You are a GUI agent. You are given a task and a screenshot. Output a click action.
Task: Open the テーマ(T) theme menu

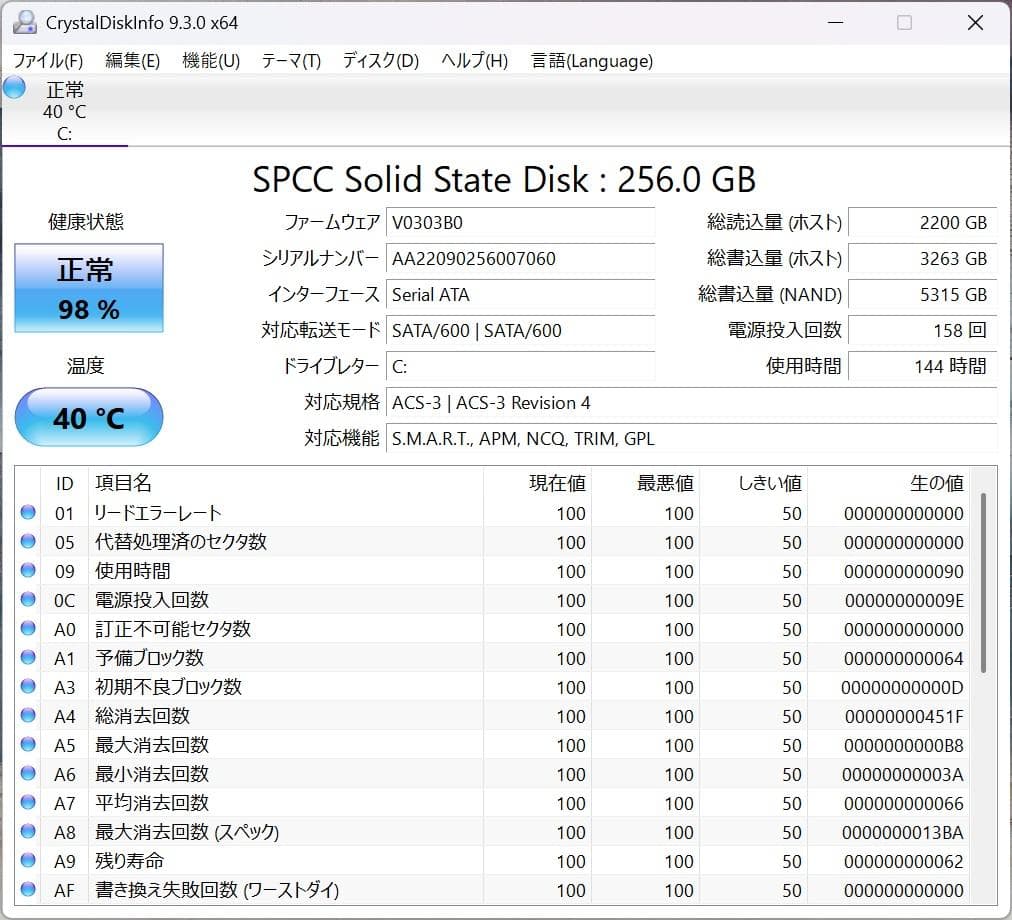(290, 60)
